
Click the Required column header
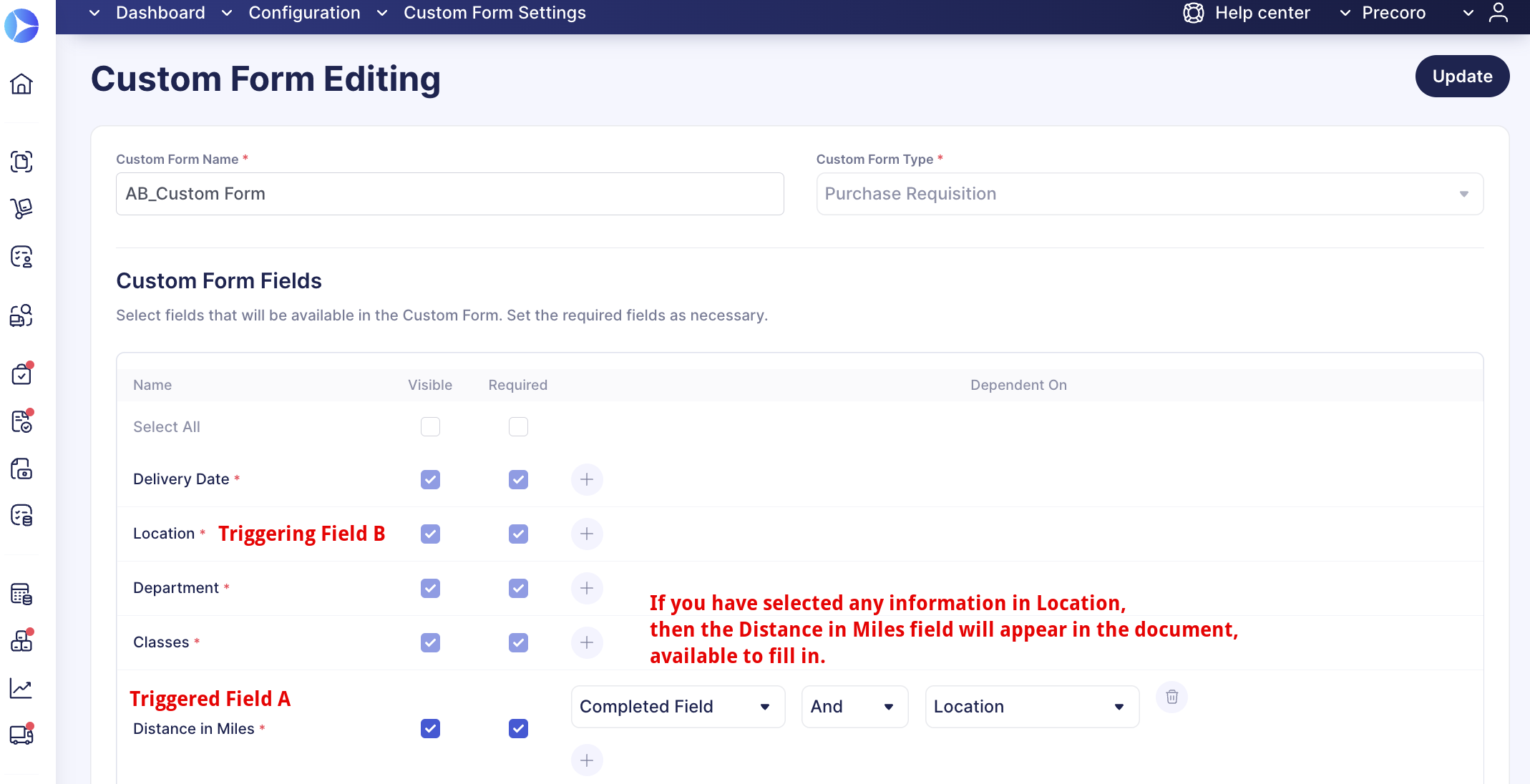[518, 385]
